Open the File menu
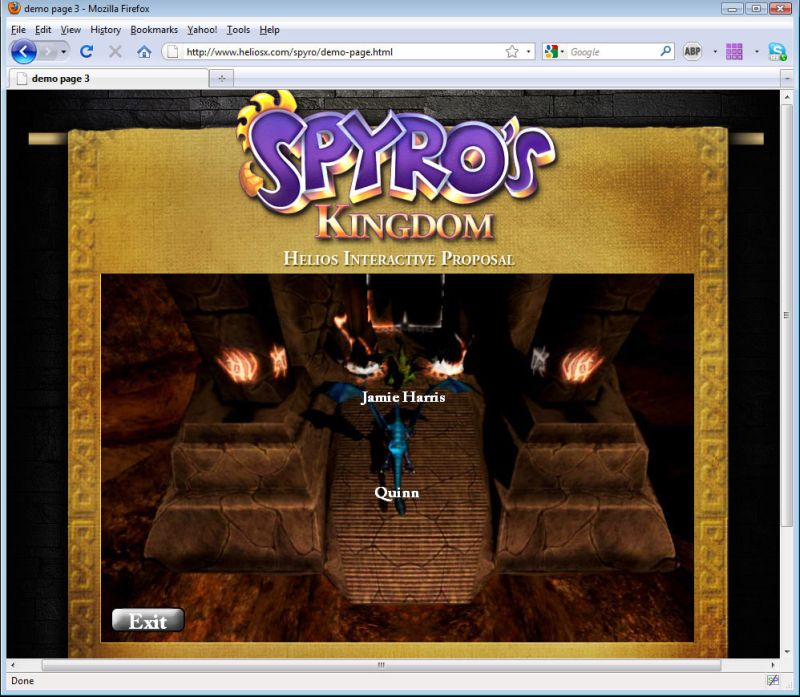This screenshot has height=697, width=800. pos(18,30)
